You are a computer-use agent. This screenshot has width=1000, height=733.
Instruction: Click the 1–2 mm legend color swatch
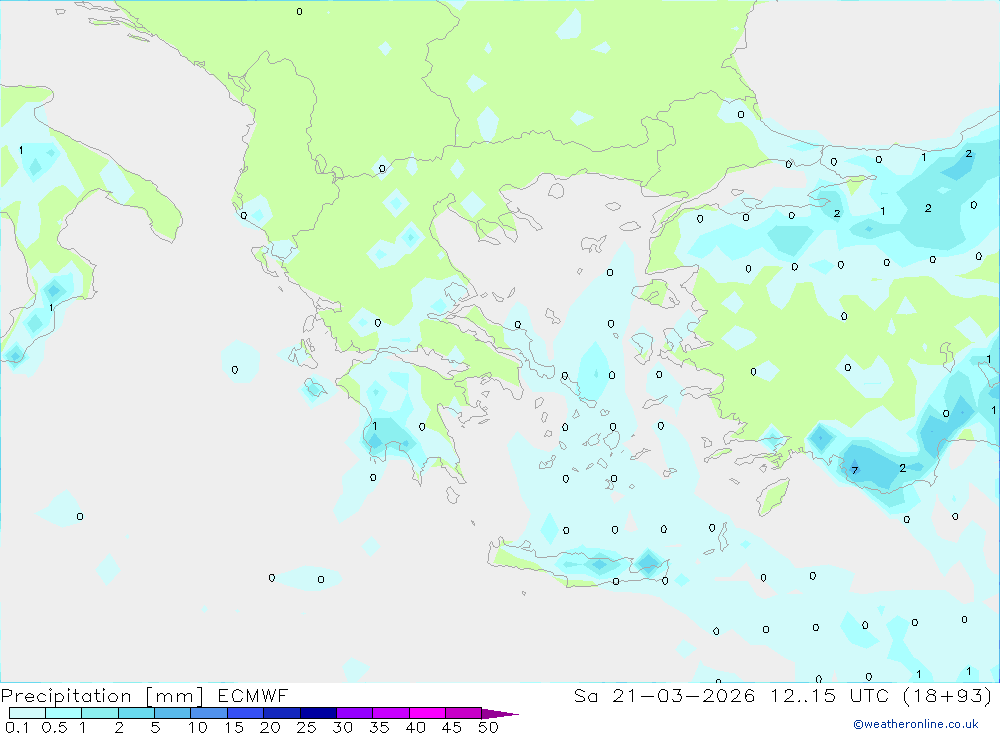pyautogui.click(x=99, y=713)
